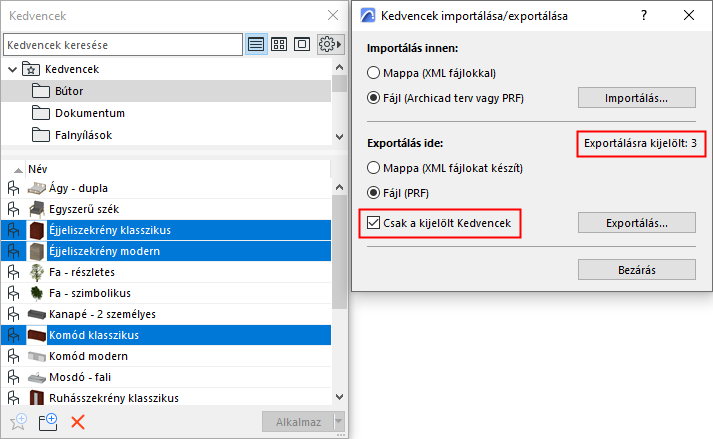Open the Alkalmaz button dropdown arrow
The image size is (713, 439).
tap(340, 422)
